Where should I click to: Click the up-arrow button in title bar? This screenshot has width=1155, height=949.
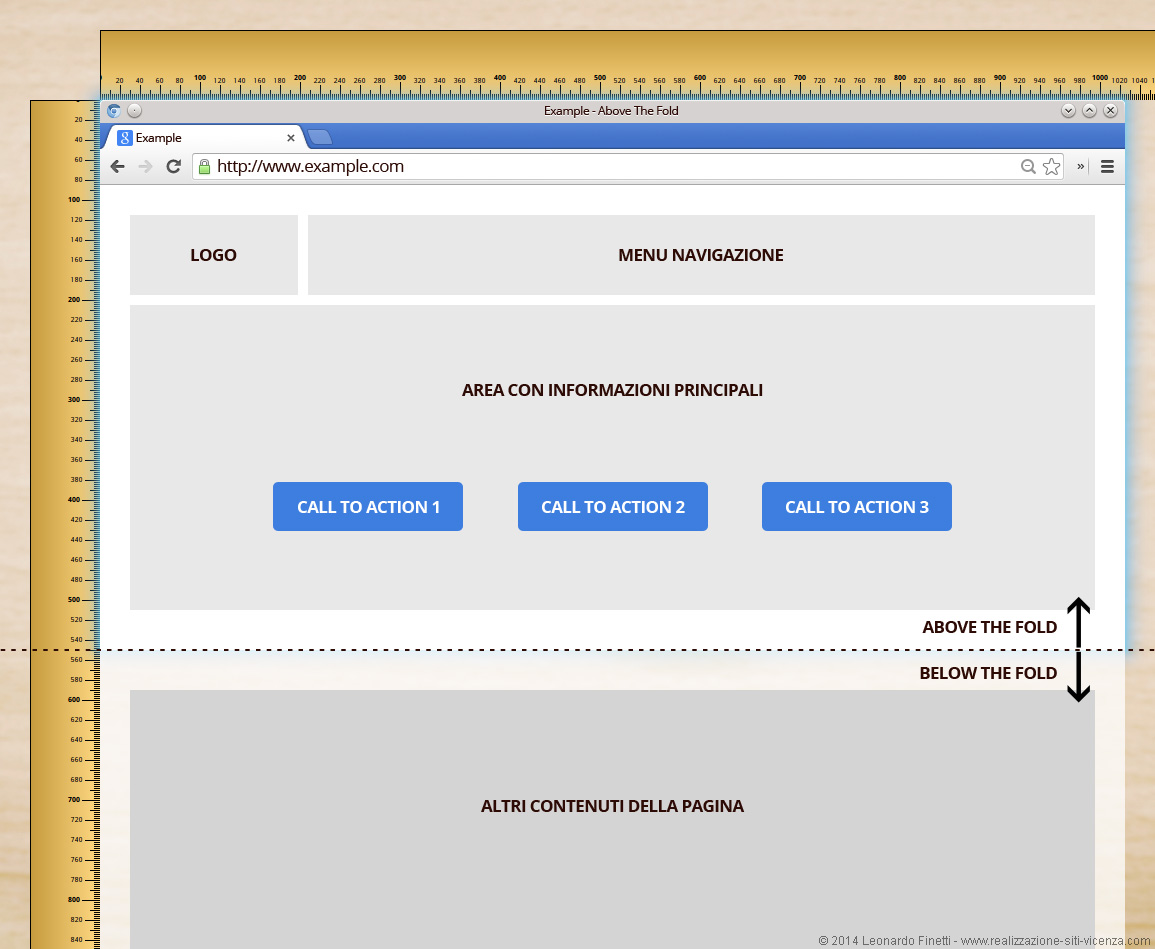[1089, 111]
